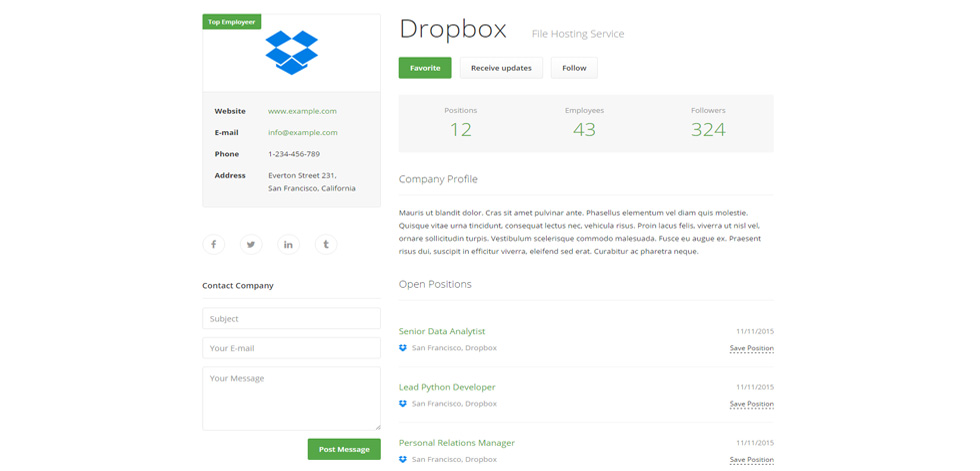
Task: Open the Lead Python Developer position
Action: click(x=447, y=387)
